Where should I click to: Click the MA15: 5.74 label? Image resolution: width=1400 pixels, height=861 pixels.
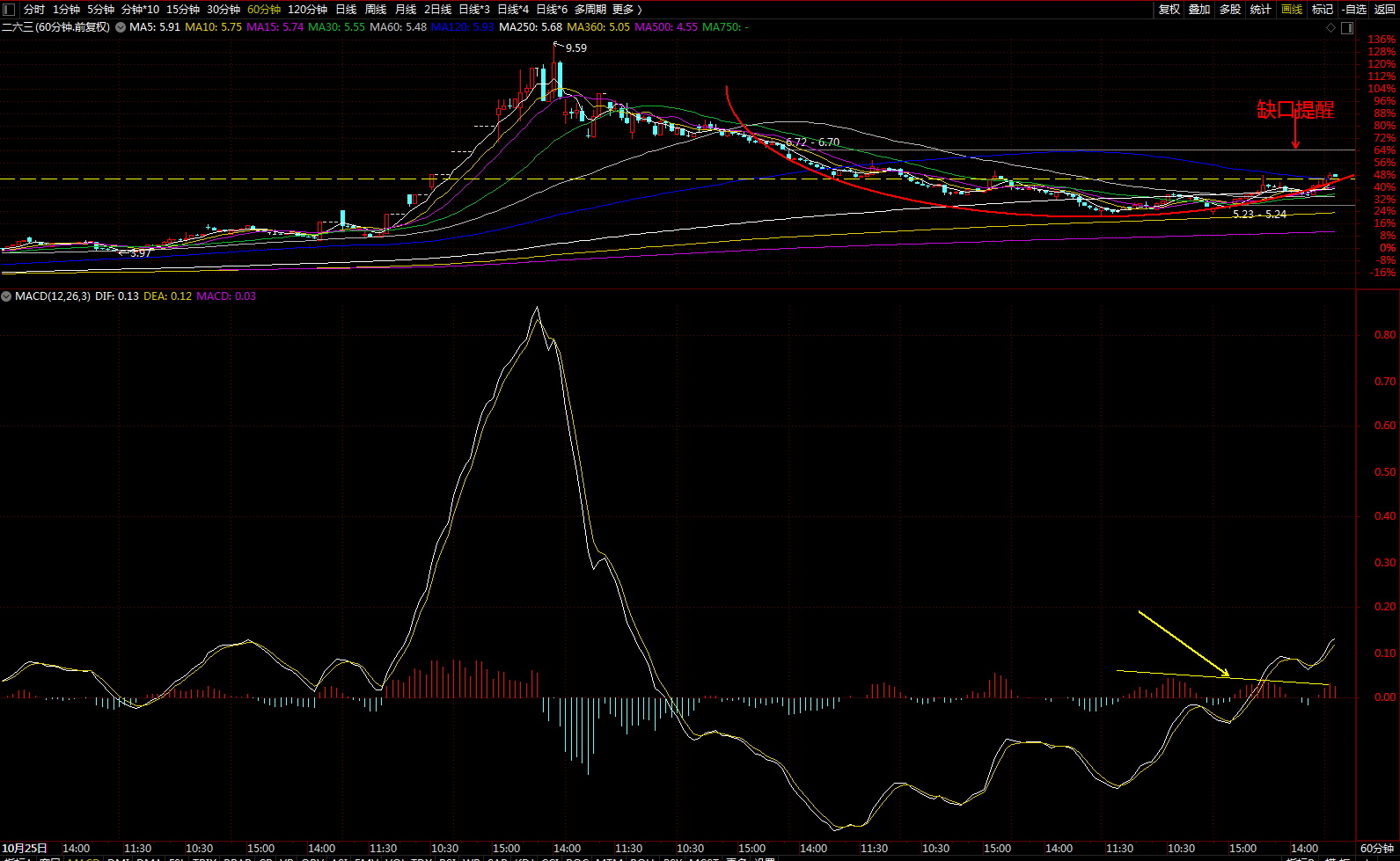[x=275, y=27]
